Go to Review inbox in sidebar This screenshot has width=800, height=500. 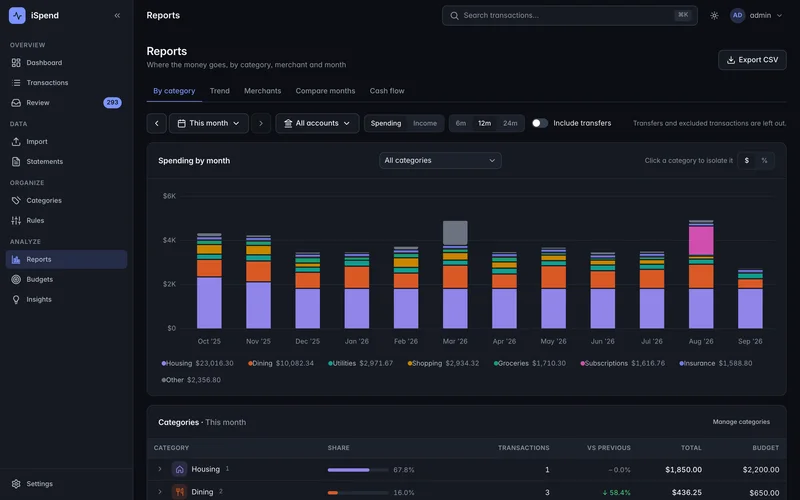[66, 103]
